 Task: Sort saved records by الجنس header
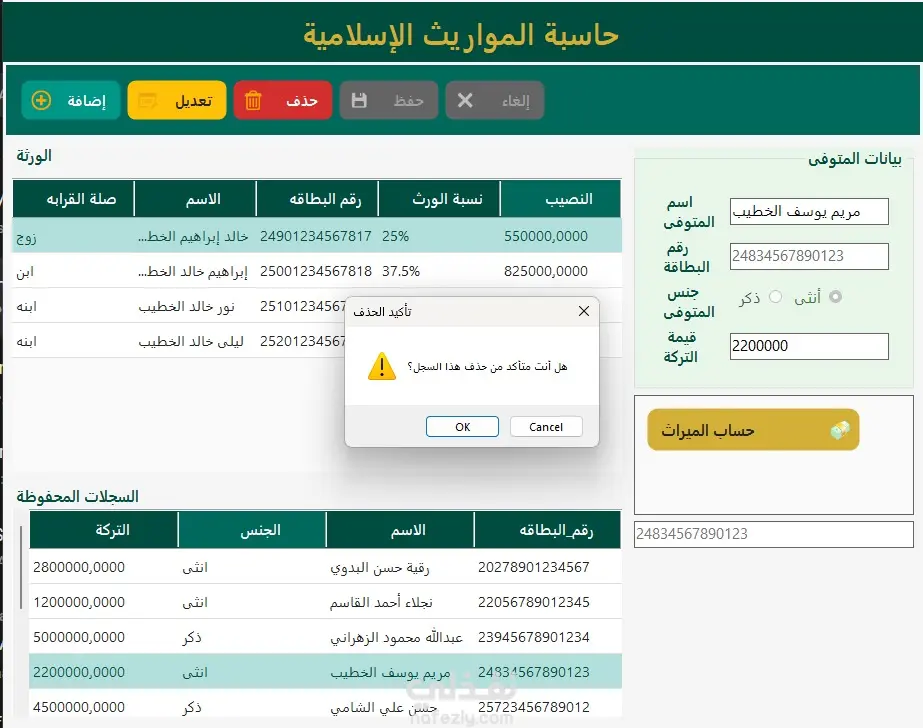pos(252,530)
